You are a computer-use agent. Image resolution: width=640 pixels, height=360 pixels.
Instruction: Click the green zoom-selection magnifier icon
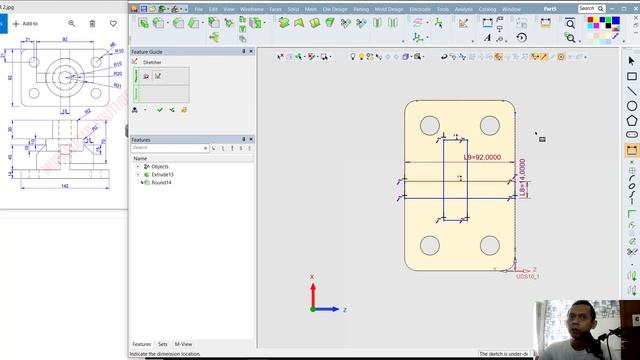pyautogui.click(x=570, y=38)
